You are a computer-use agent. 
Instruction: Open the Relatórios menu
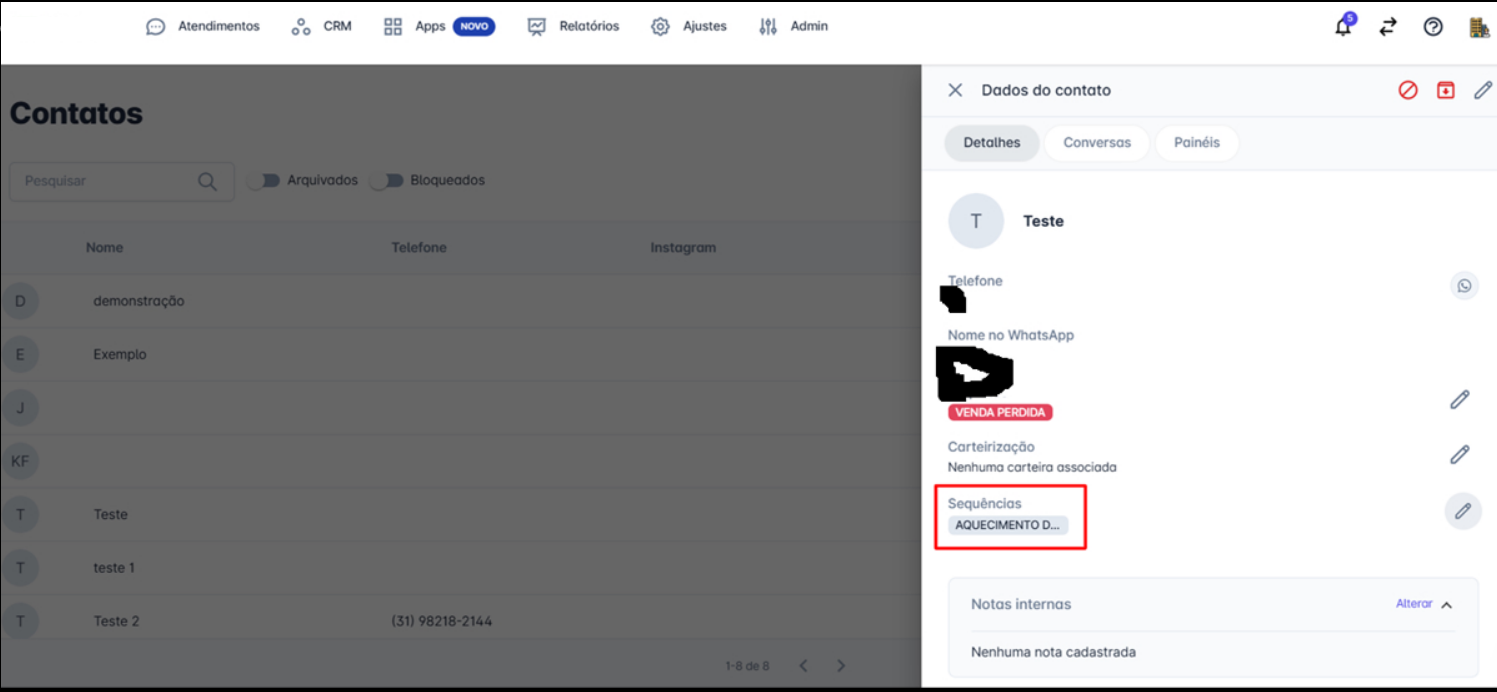pyautogui.click(x=574, y=27)
